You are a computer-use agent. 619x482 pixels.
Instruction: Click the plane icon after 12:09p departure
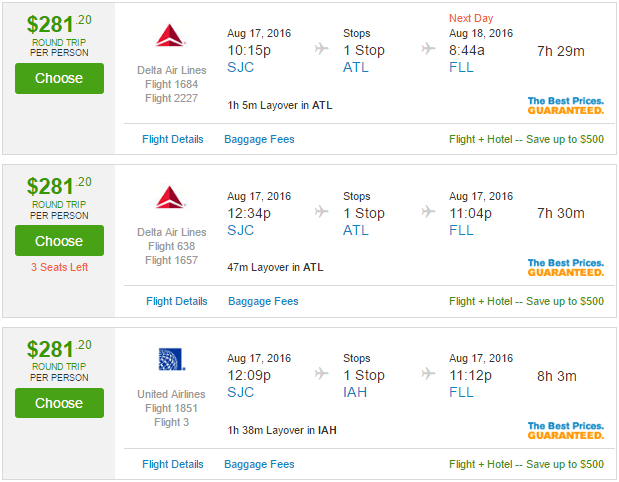tap(322, 373)
